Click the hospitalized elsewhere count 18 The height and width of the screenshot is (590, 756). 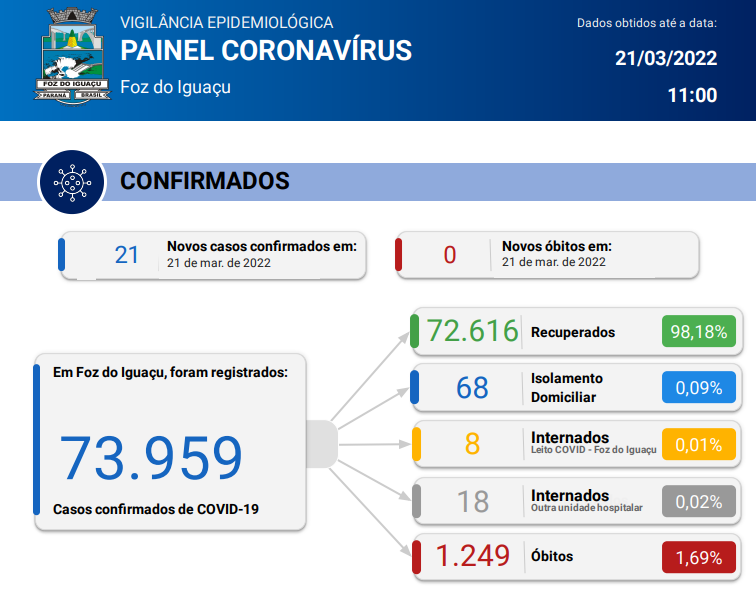[x=473, y=502]
